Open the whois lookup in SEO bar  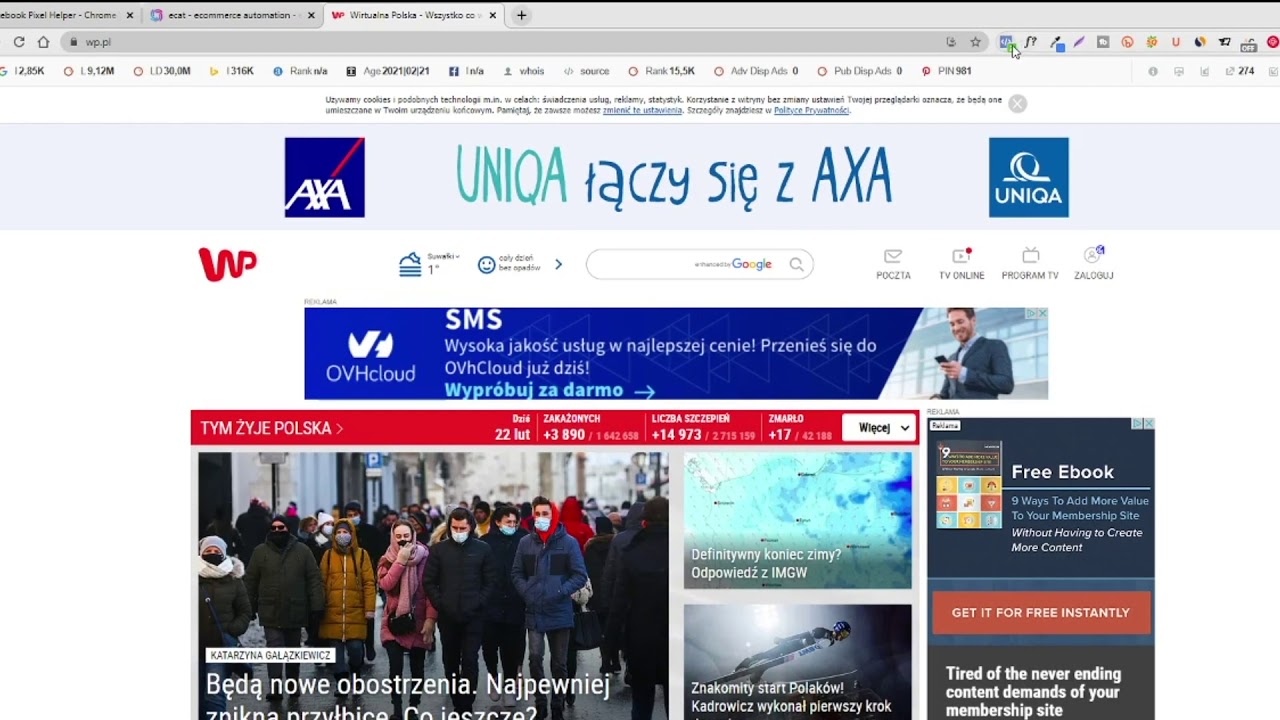click(523, 71)
